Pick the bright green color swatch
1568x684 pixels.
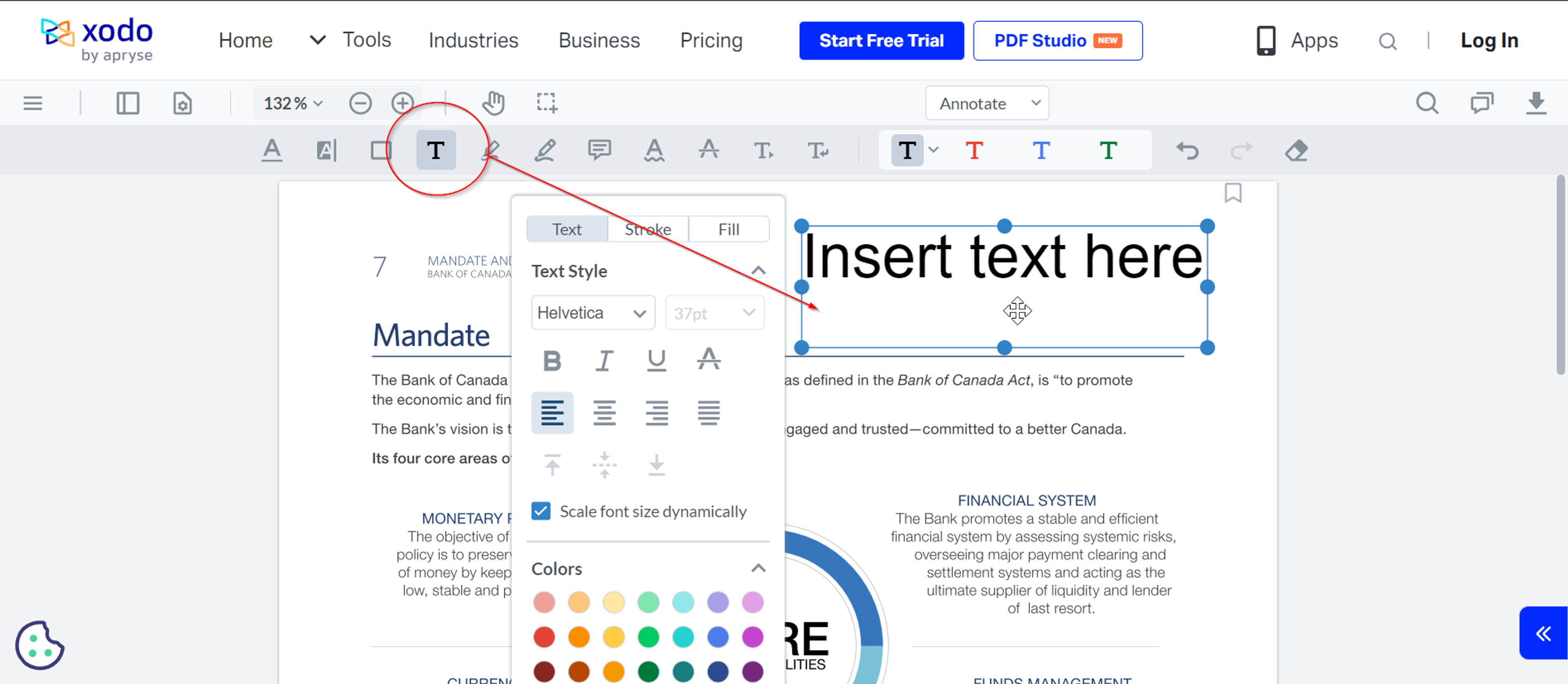[648, 637]
